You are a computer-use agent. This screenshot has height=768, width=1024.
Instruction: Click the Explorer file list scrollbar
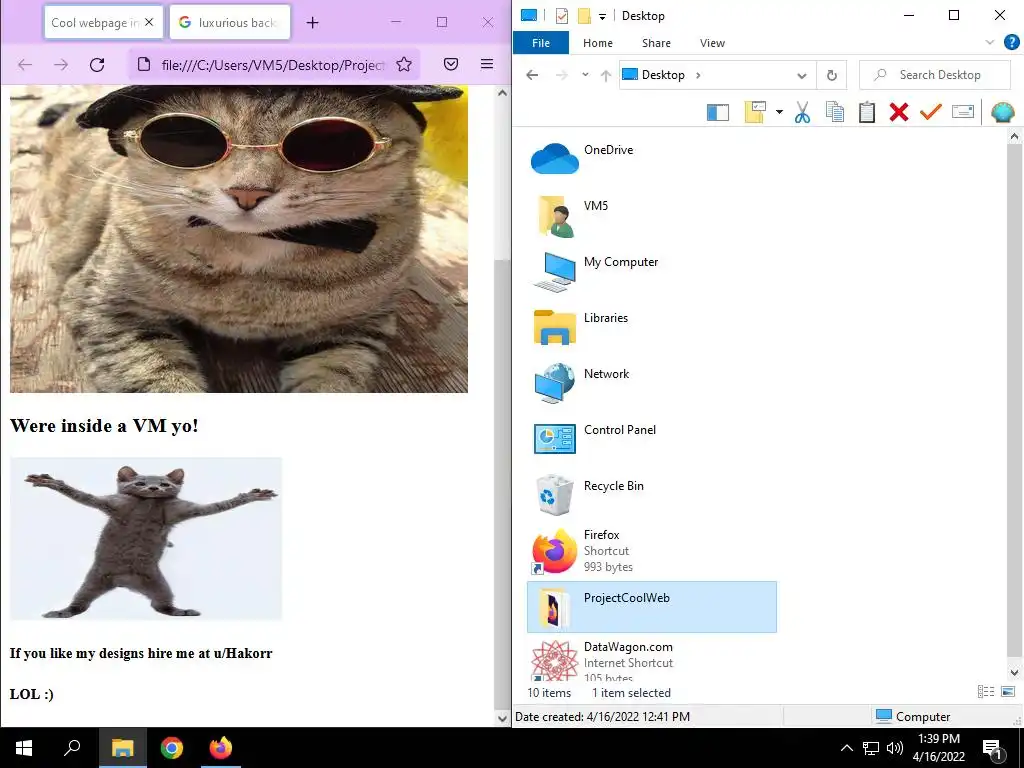pyautogui.click(x=1014, y=398)
